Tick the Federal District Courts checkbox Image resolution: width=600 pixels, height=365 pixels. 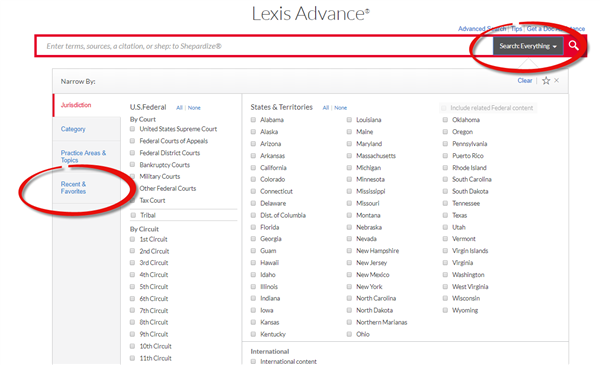tap(132, 153)
